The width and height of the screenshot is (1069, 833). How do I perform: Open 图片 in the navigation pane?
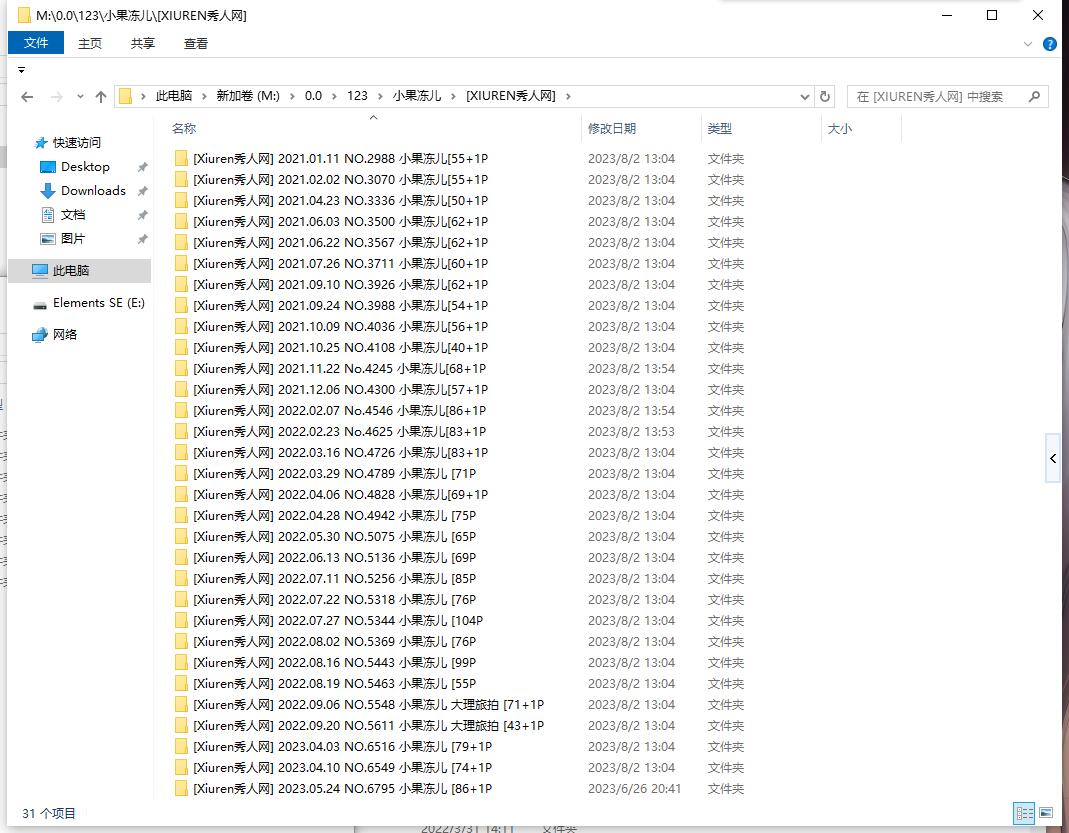(72, 239)
